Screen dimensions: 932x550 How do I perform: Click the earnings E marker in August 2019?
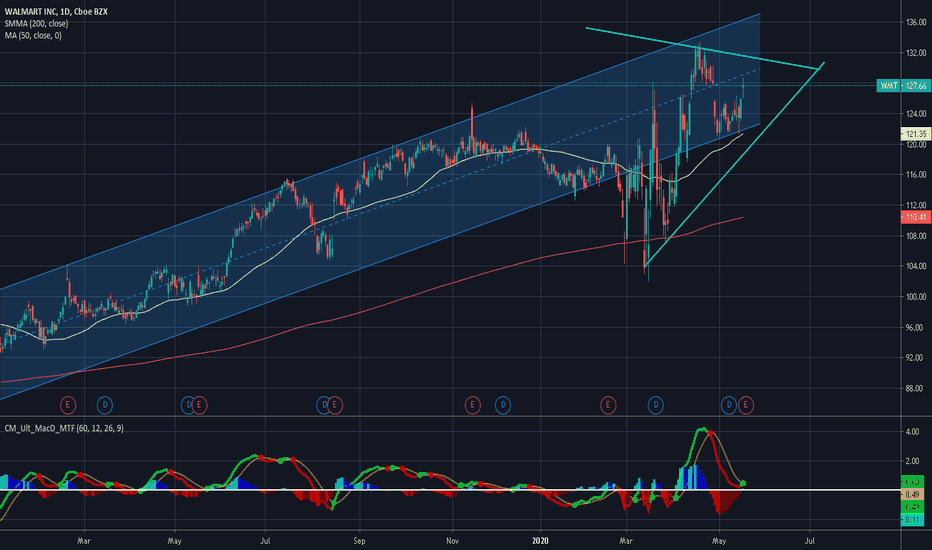tap(335, 406)
